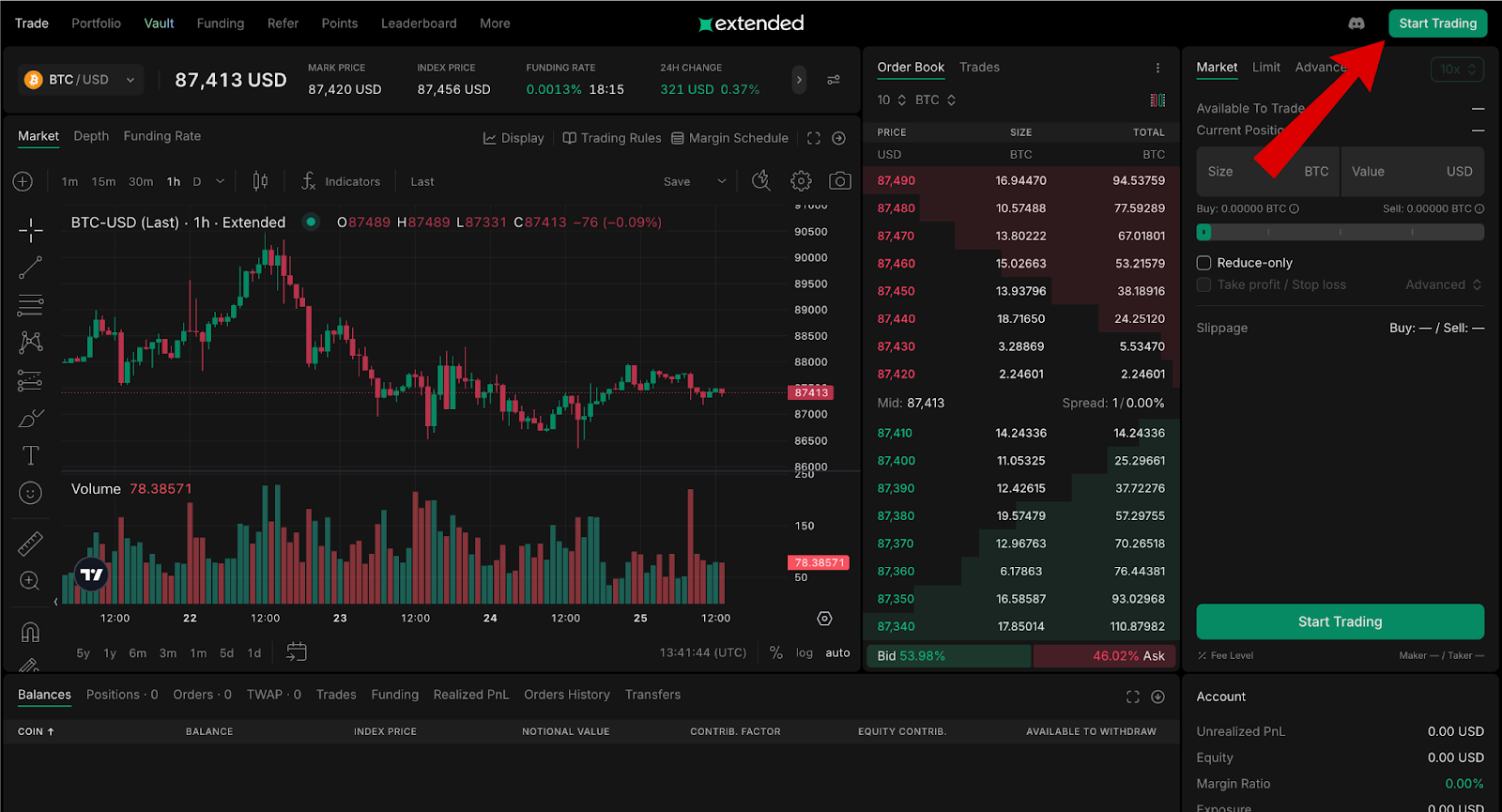
Task: Change order book grouping value 10
Action: (892, 100)
